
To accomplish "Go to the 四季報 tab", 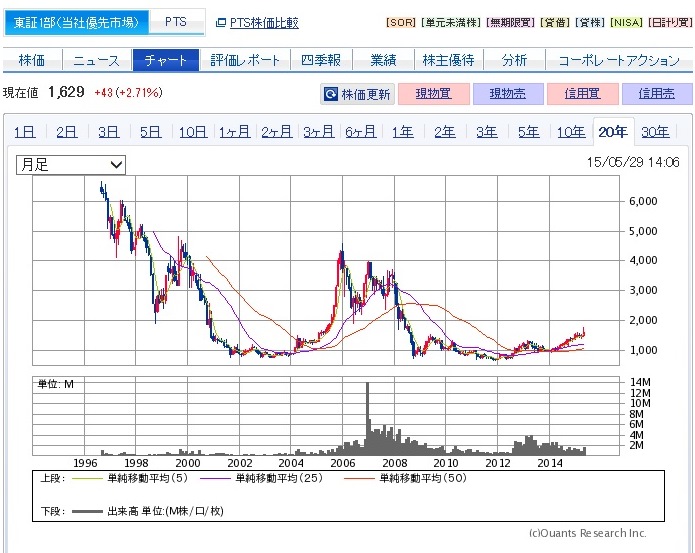I will (322, 60).
